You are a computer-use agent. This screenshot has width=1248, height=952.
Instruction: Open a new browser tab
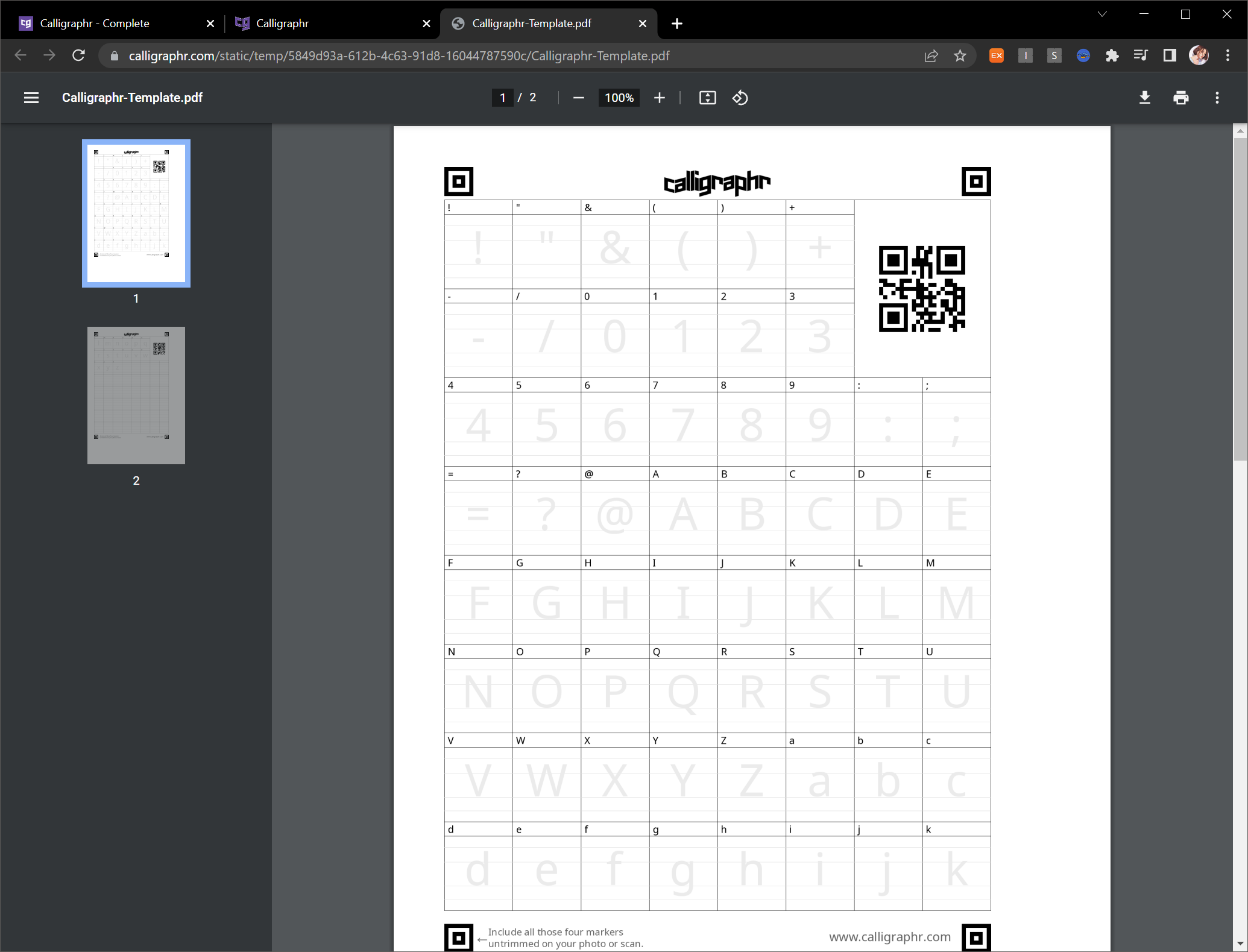point(677,24)
